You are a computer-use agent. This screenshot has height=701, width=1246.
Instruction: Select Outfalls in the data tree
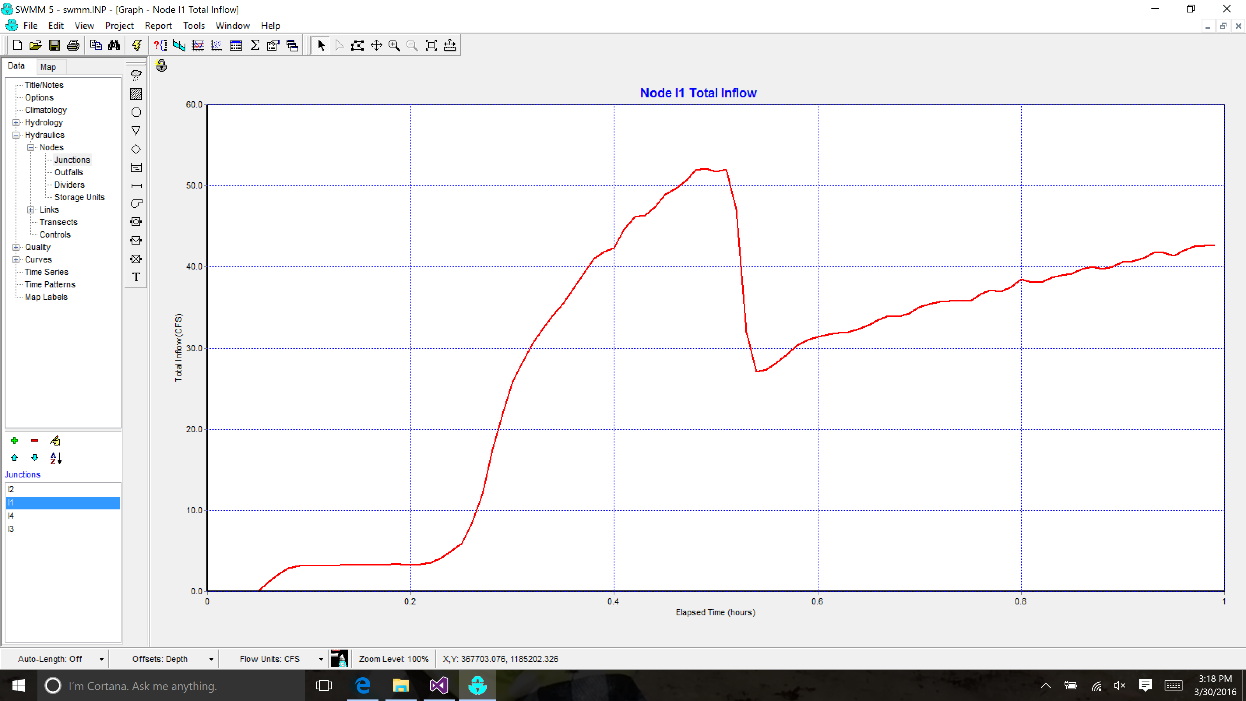[x=69, y=172]
